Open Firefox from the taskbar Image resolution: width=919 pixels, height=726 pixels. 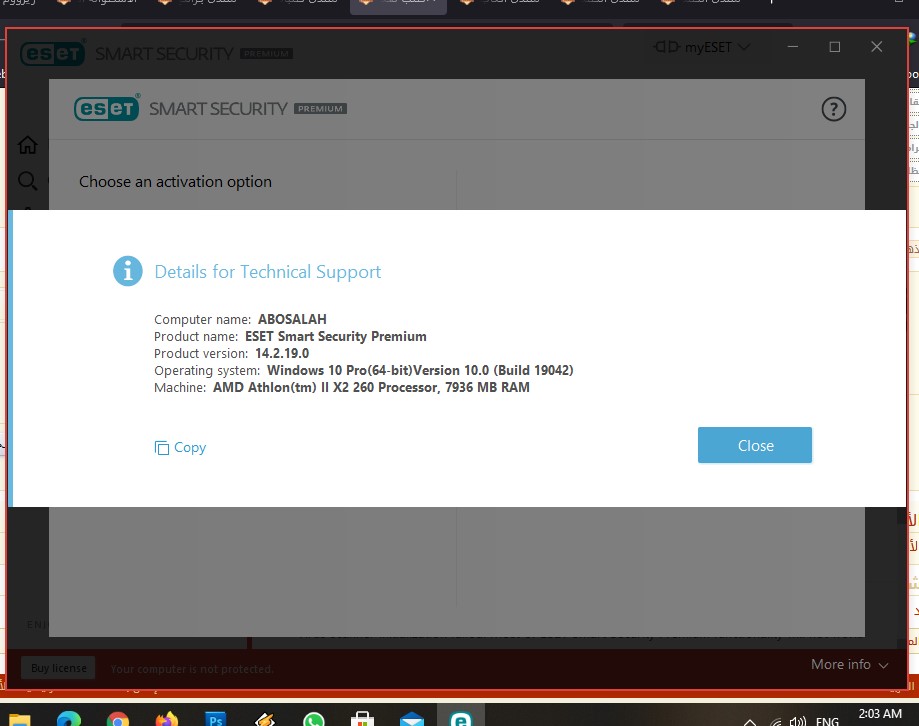click(166, 720)
